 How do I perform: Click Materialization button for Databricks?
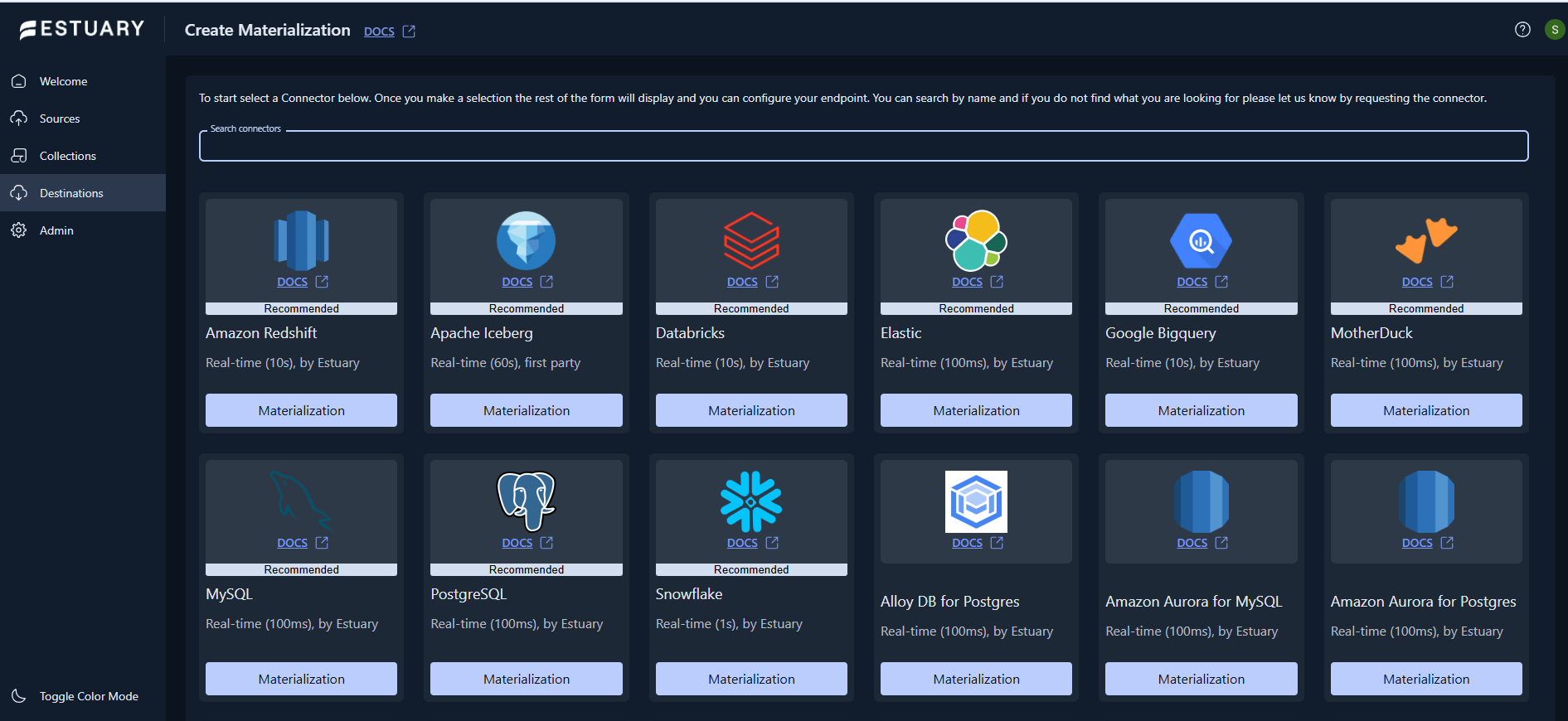click(751, 410)
